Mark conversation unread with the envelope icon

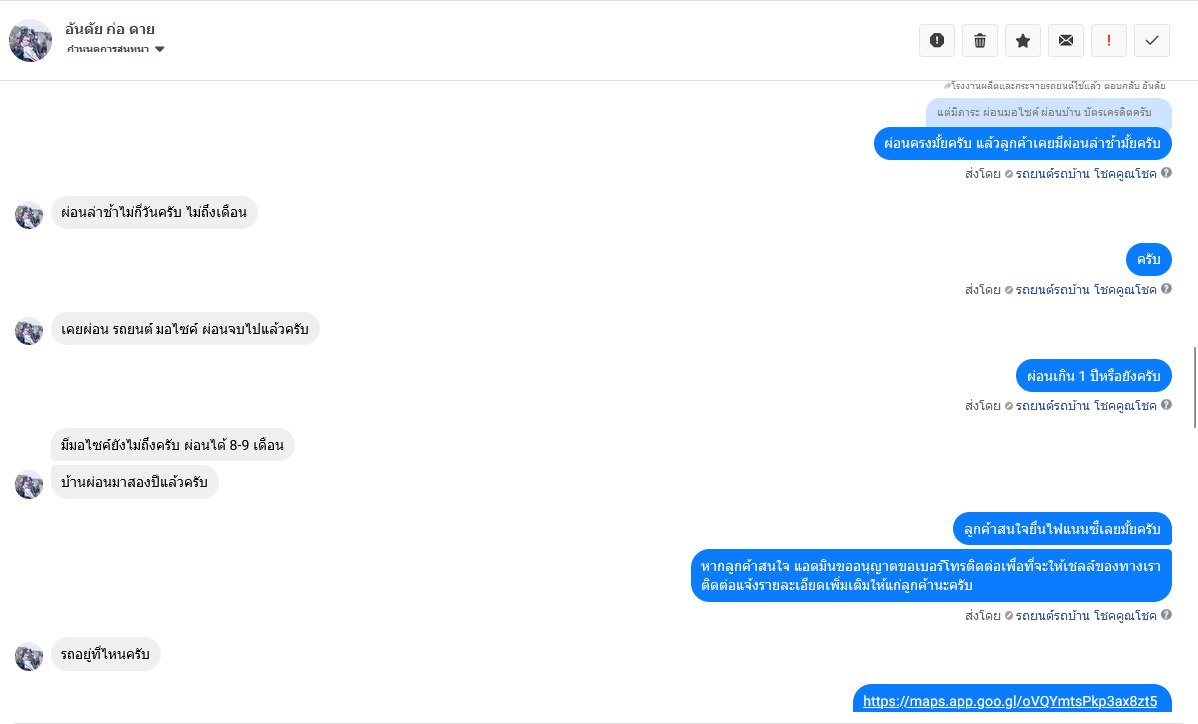1066,40
